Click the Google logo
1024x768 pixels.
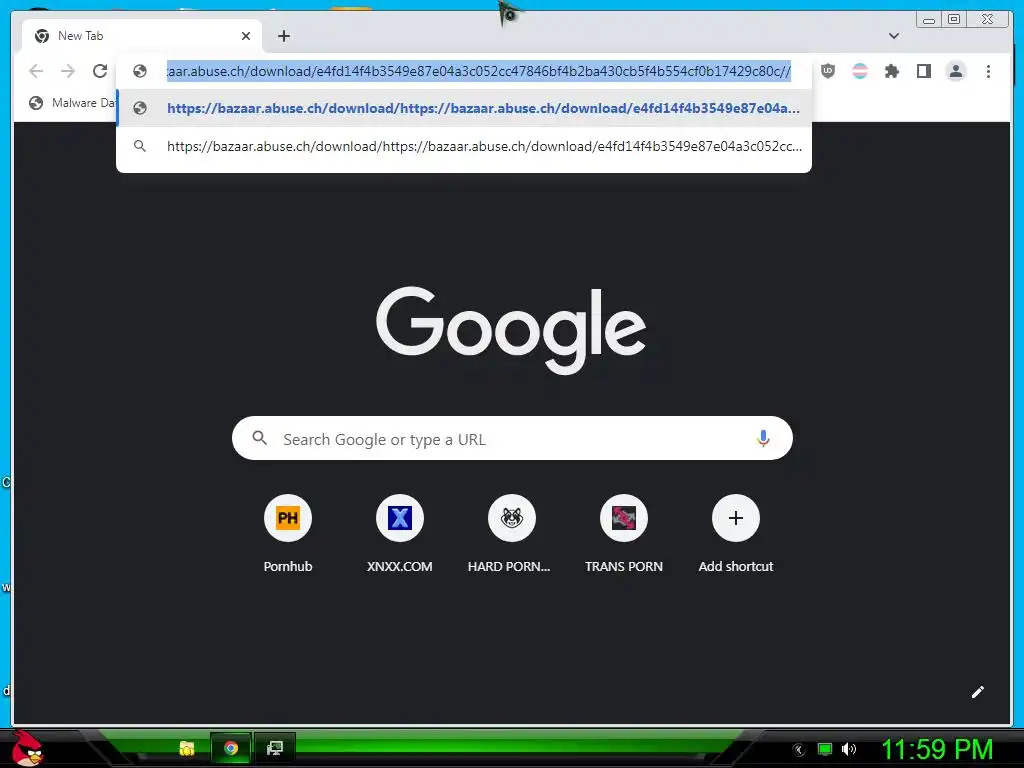click(x=511, y=330)
